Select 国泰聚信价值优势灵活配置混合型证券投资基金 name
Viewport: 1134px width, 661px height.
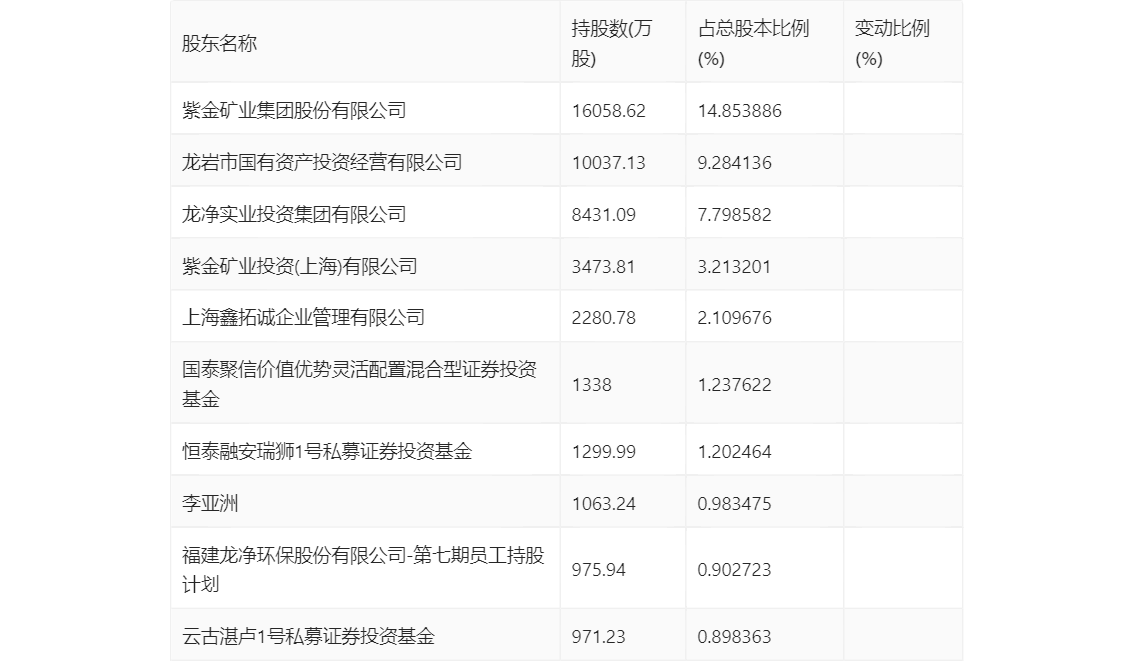[x=359, y=384]
